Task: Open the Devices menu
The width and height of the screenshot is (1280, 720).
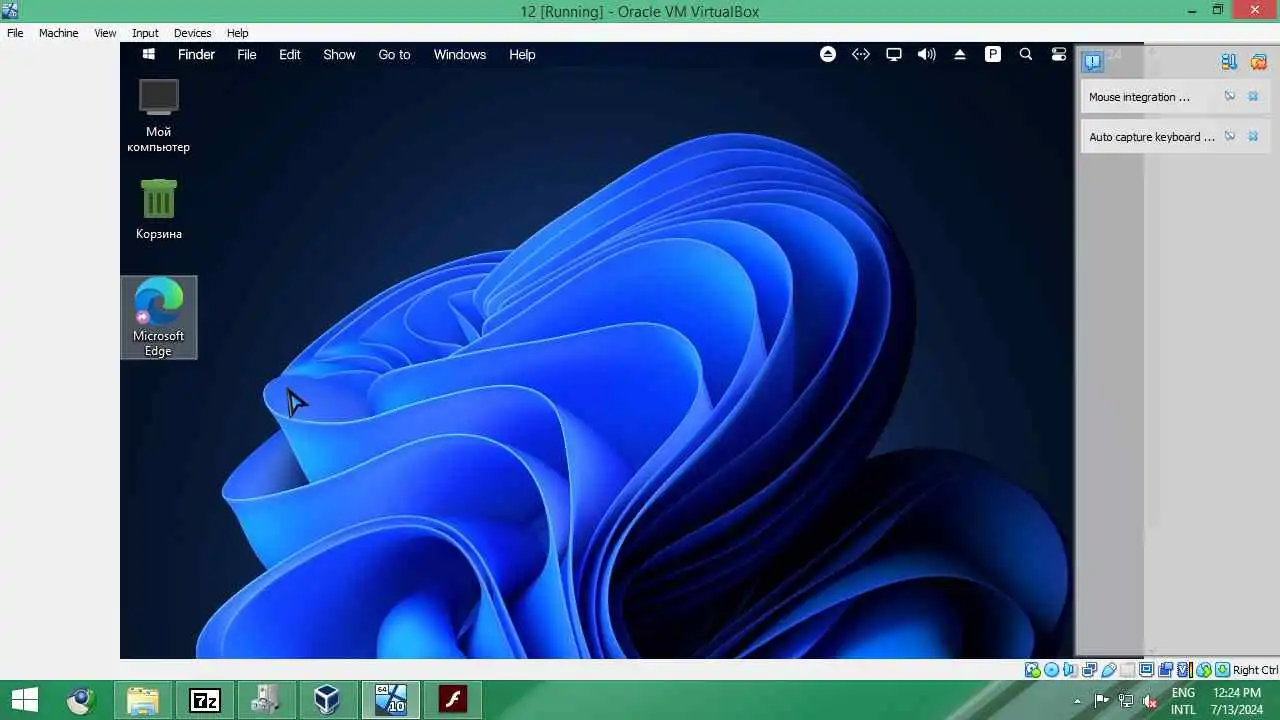Action: (x=192, y=33)
